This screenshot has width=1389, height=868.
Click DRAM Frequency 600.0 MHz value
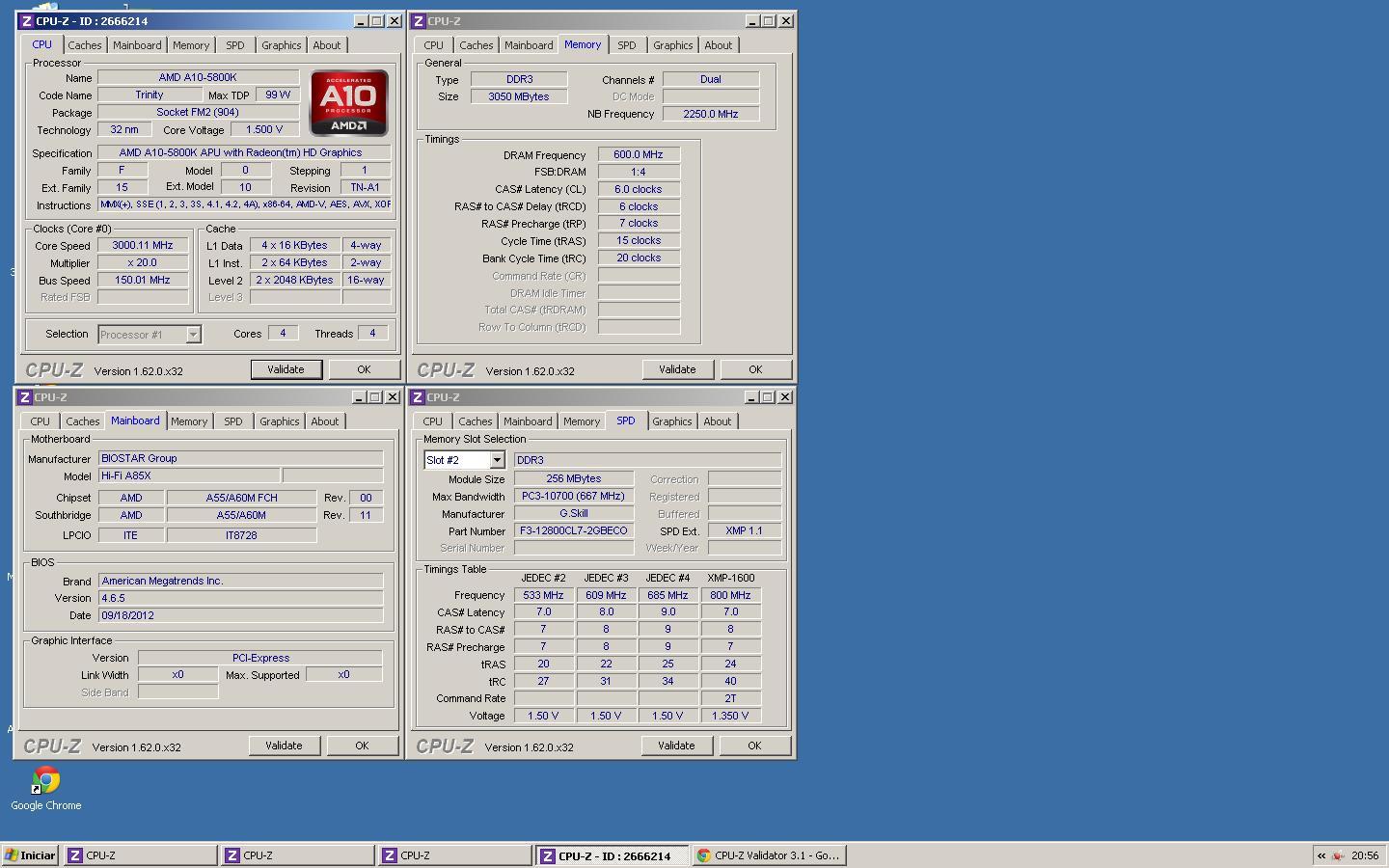pyautogui.click(x=639, y=154)
